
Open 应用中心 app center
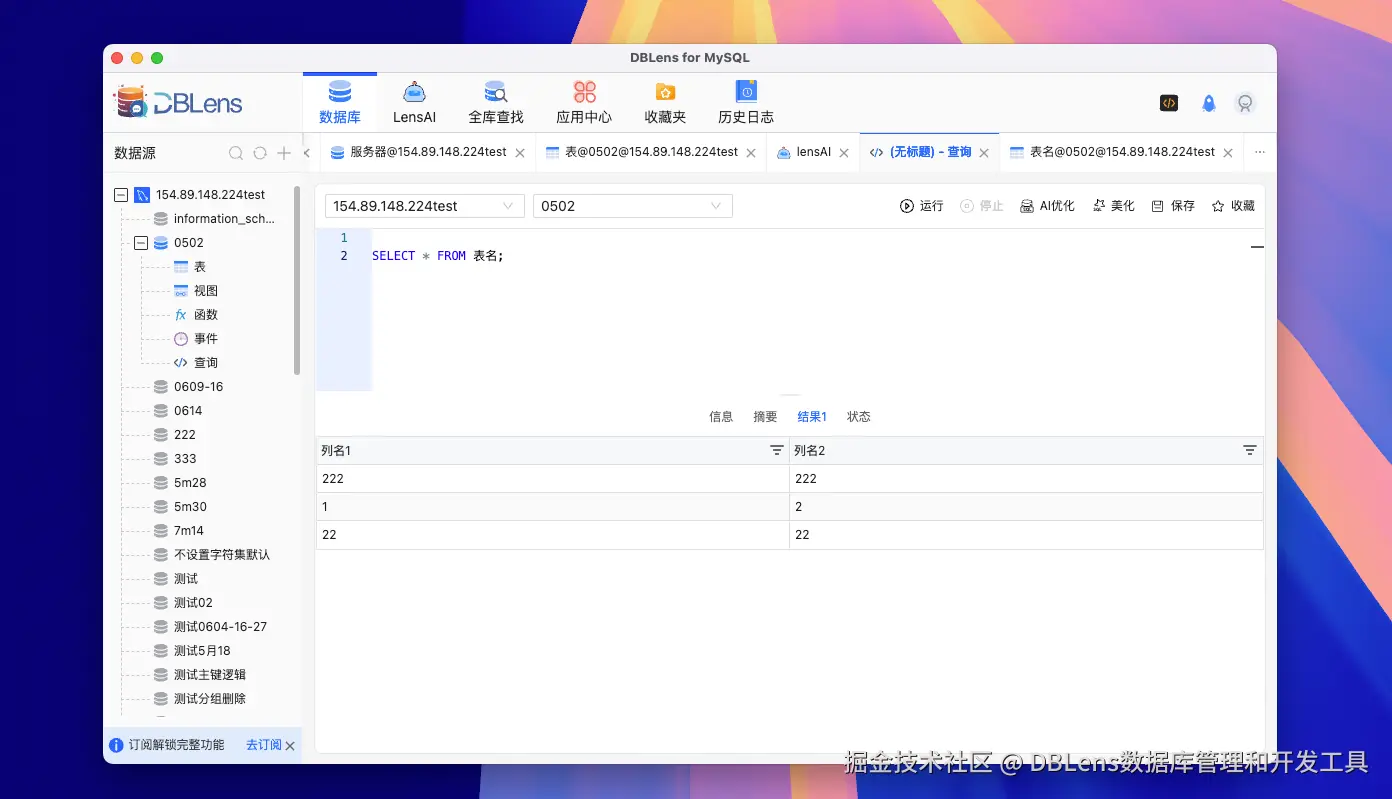click(x=584, y=104)
